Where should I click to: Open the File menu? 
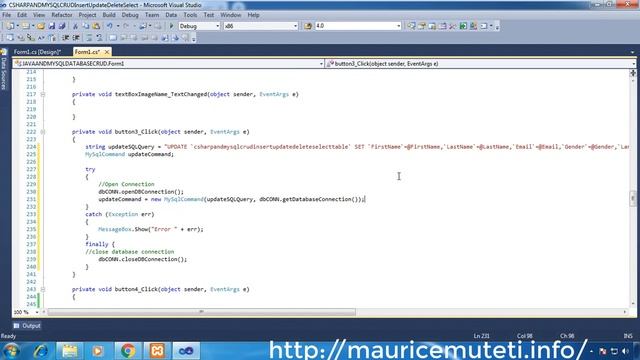tap(7, 15)
